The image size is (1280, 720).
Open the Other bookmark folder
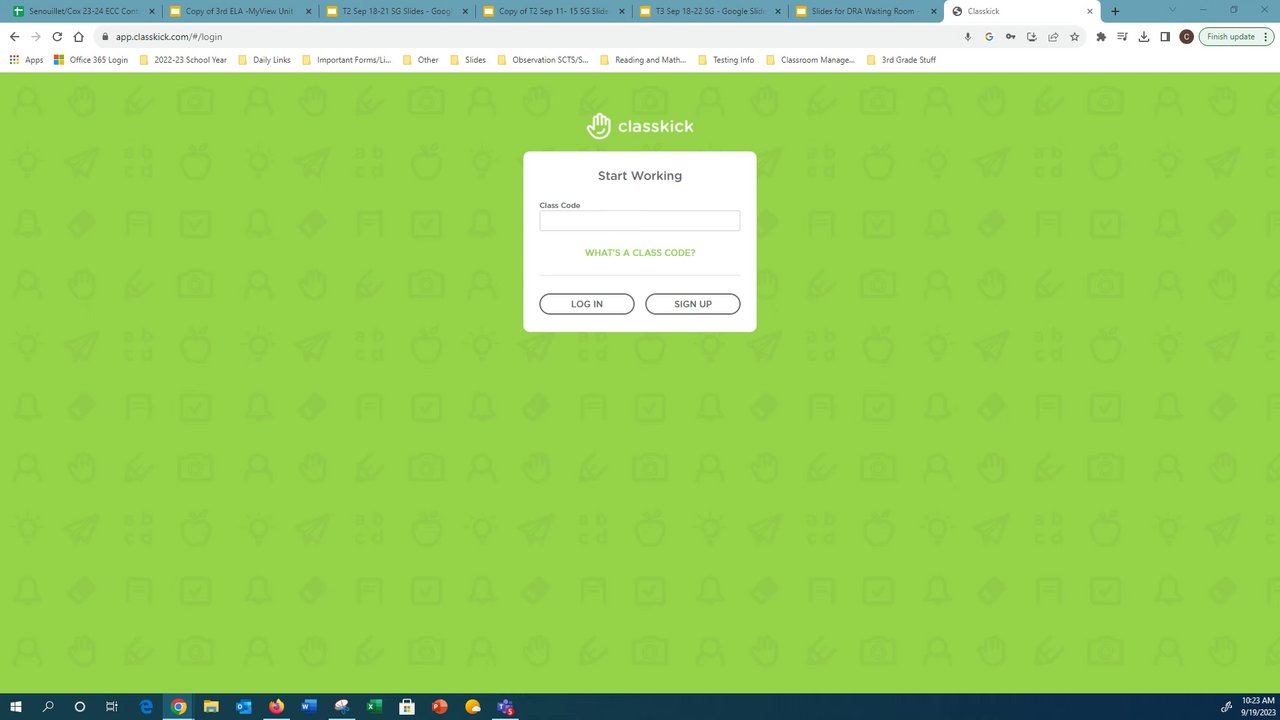coord(420,60)
